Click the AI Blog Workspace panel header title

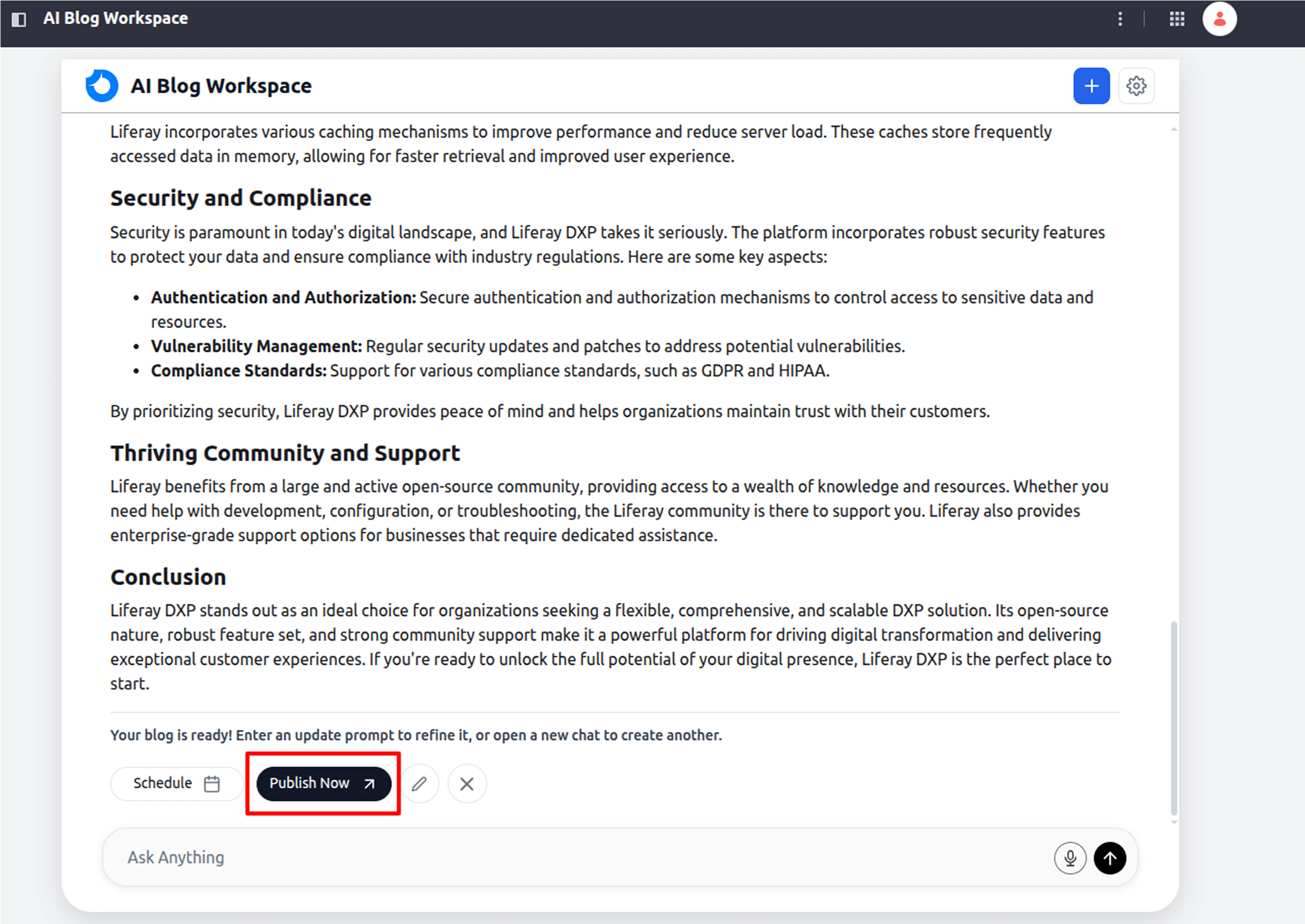pos(221,86)
